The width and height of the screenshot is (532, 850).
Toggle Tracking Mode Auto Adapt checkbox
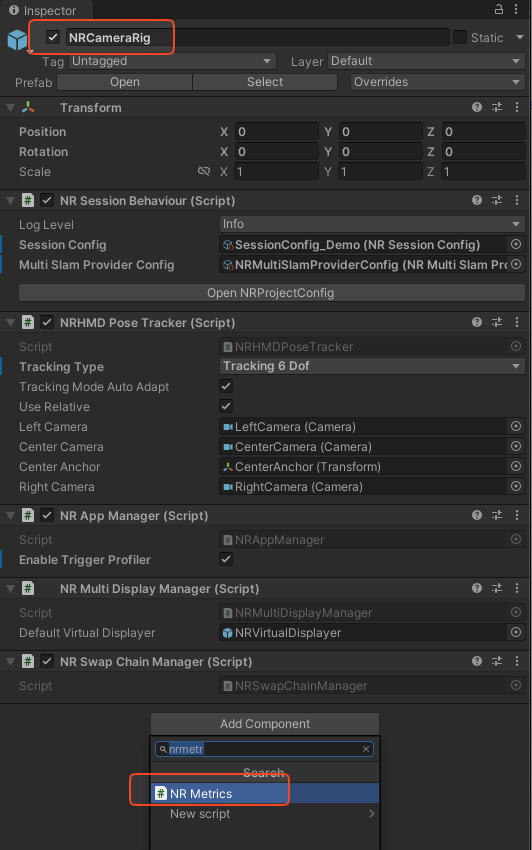(226, 387)
